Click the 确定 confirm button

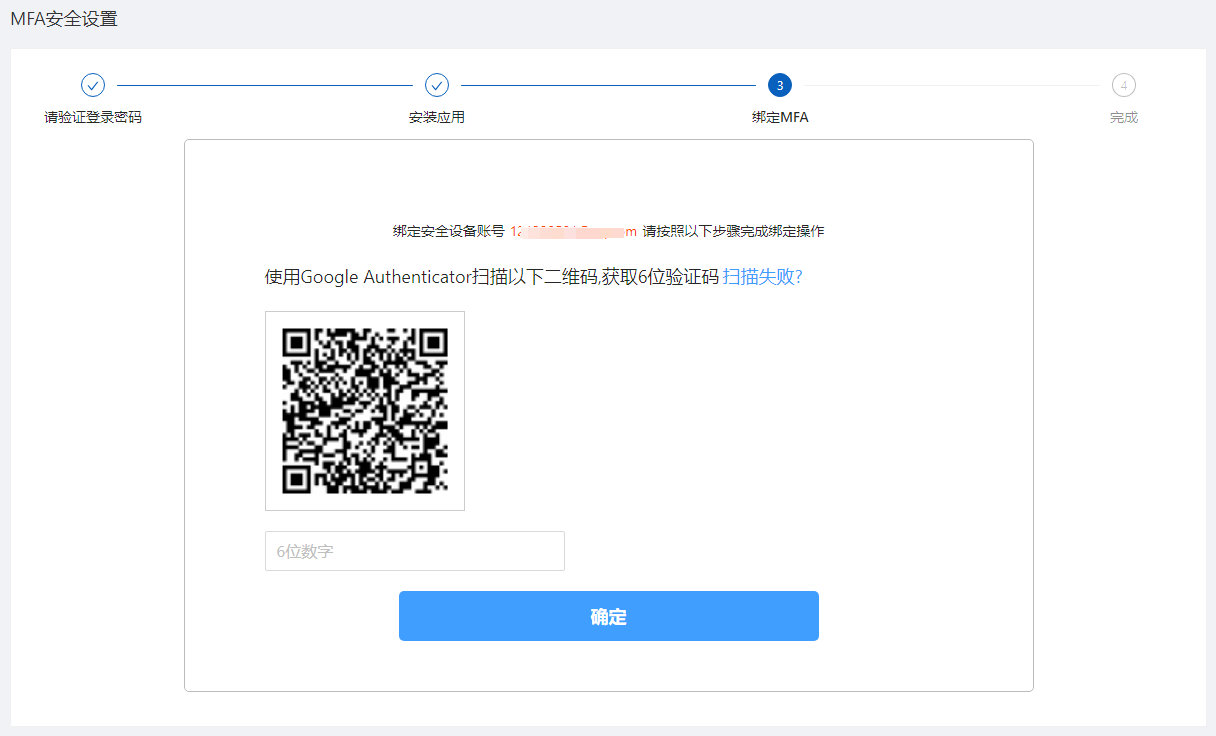pyautogui.click(x=608, y=616)
